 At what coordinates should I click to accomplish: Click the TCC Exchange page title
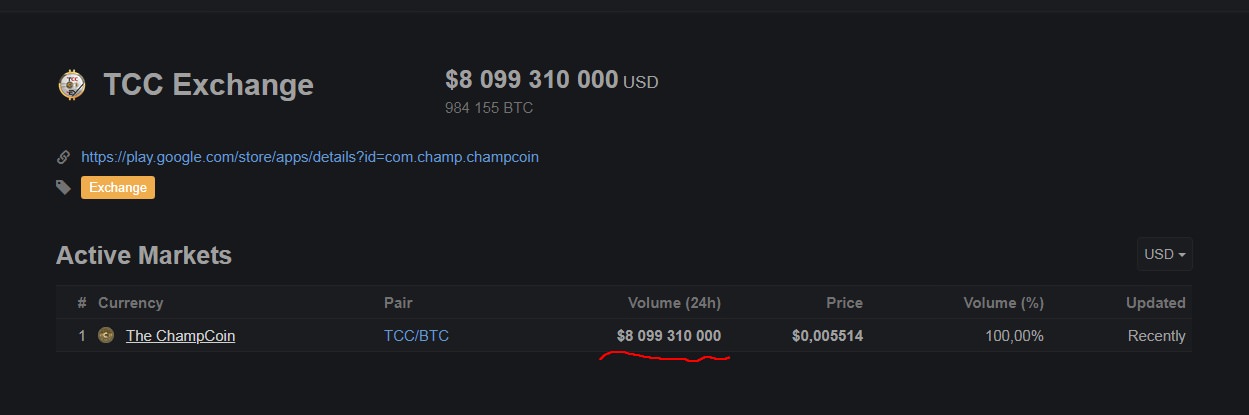point(208,85)
